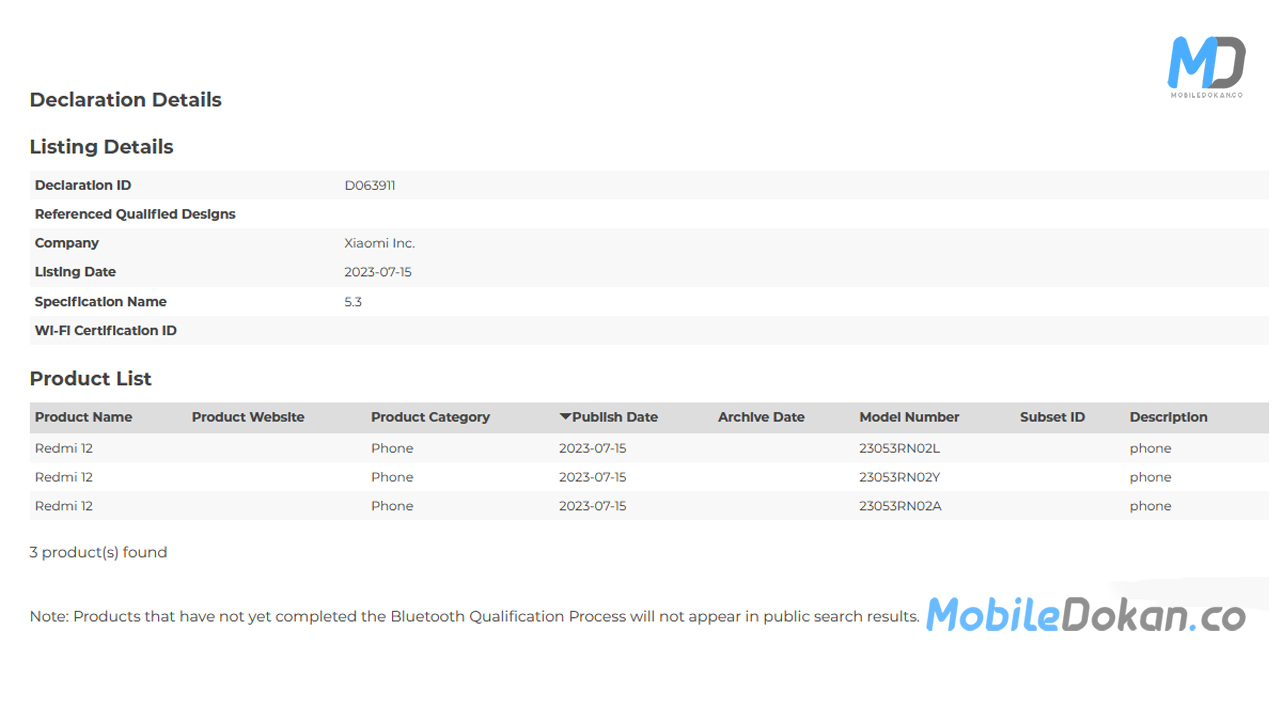
Task: Click the MobileDokan.co watermark logo
Action: point(1085,615)
